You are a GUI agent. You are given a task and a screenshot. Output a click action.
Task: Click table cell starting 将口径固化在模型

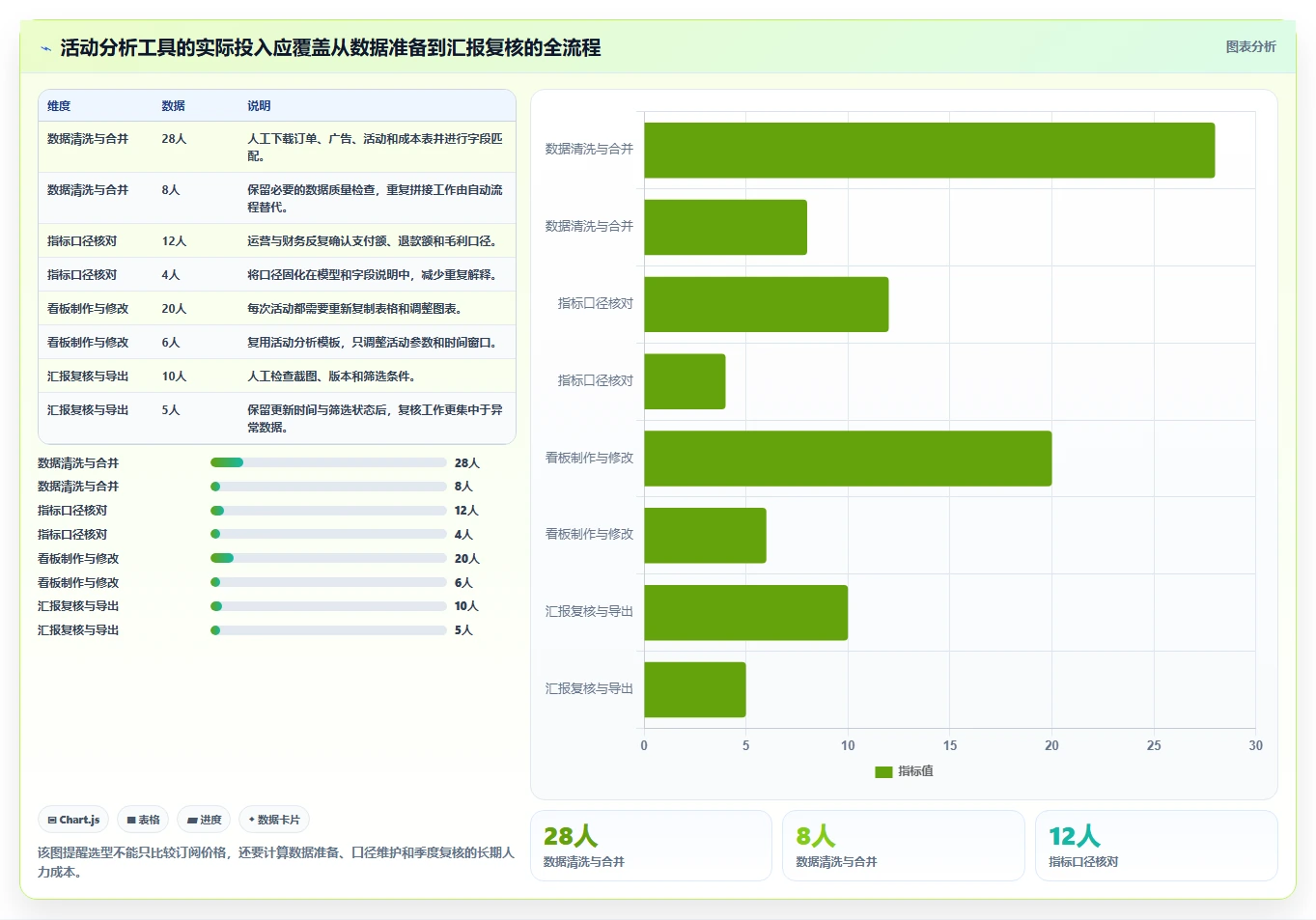[x=376, y=274]
